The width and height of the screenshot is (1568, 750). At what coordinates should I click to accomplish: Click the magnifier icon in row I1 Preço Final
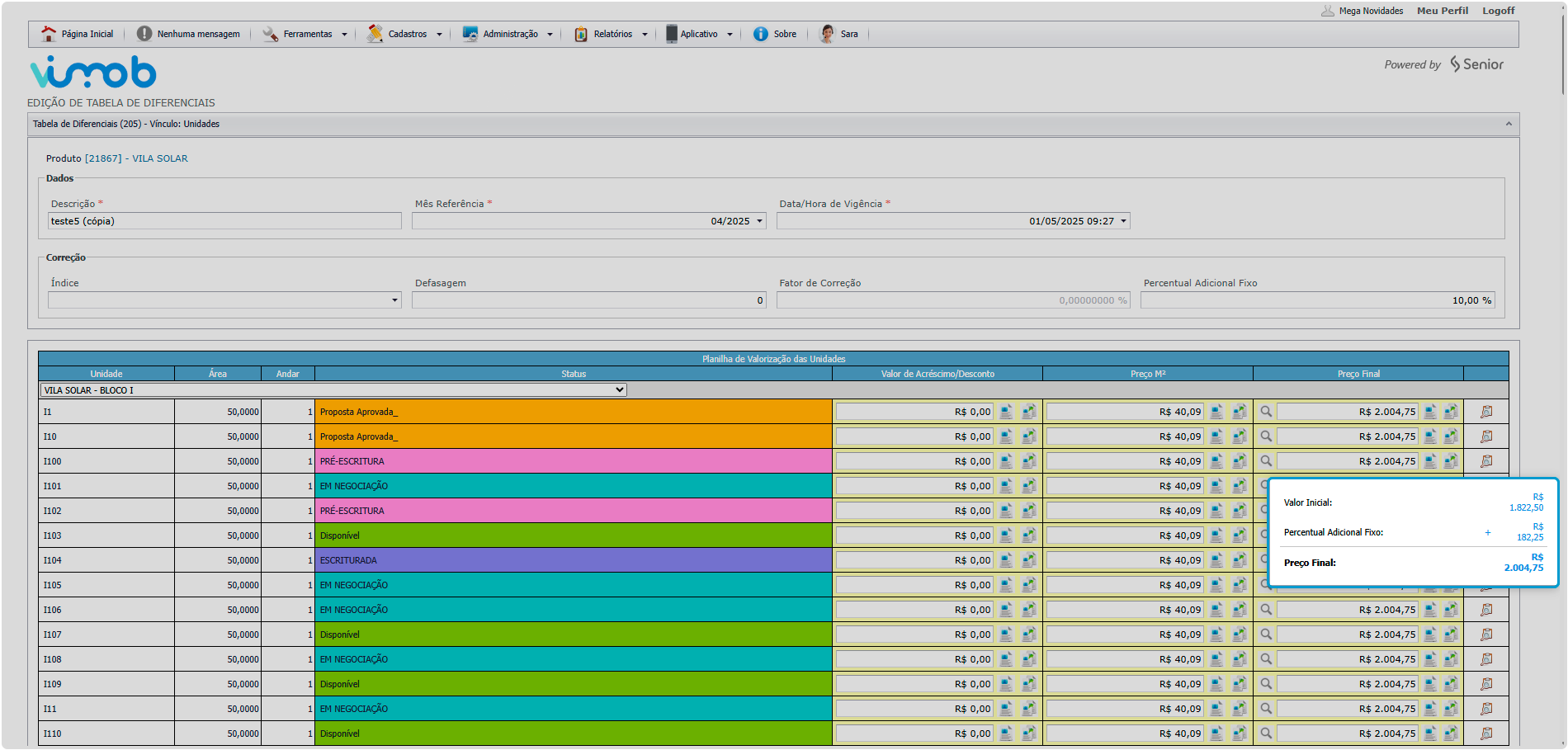pyautogui.click(x=1266, y=412)
